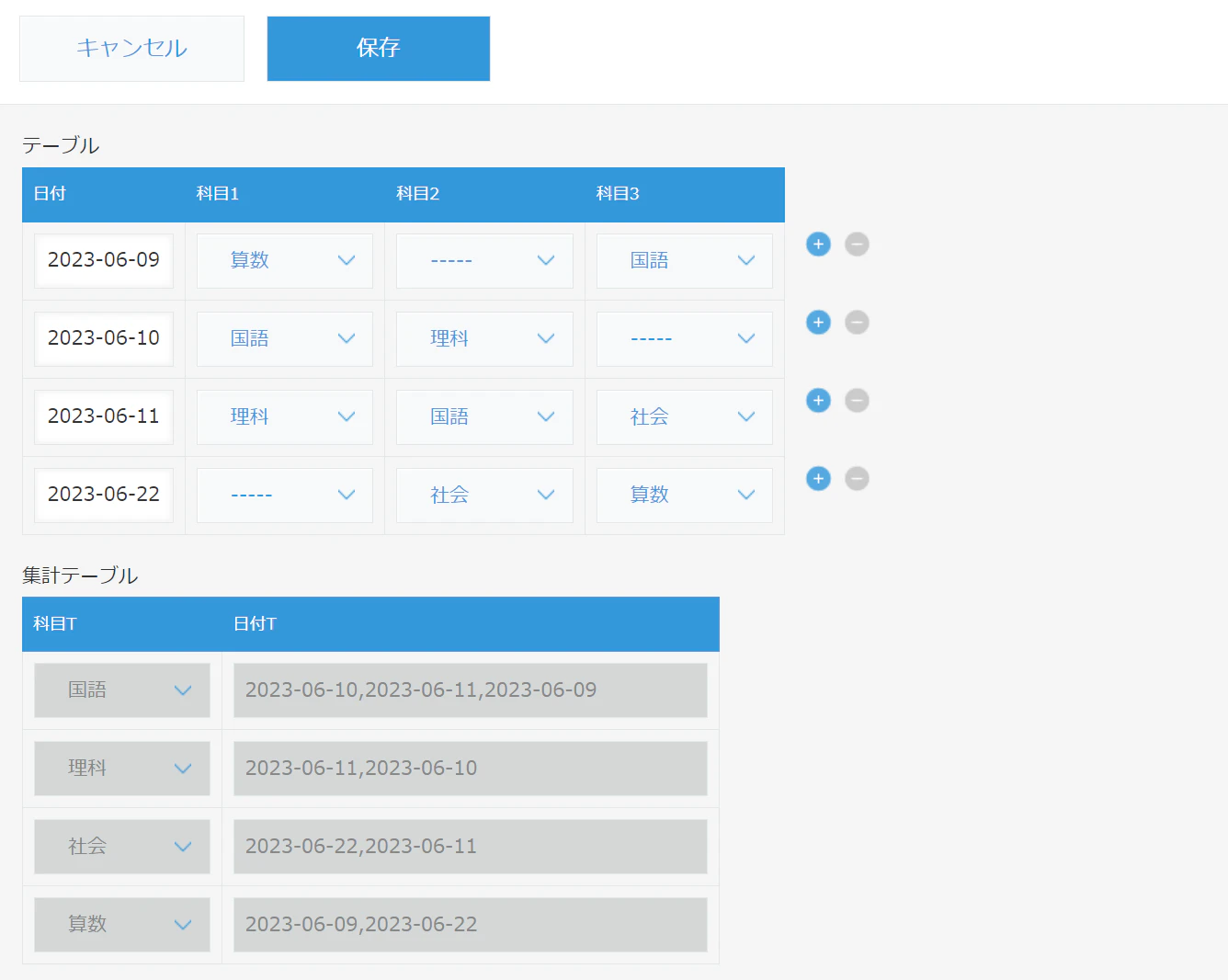Add row after the 2023-06-11 row
The image size is (1228, 980).
click(x=818, y=401)
